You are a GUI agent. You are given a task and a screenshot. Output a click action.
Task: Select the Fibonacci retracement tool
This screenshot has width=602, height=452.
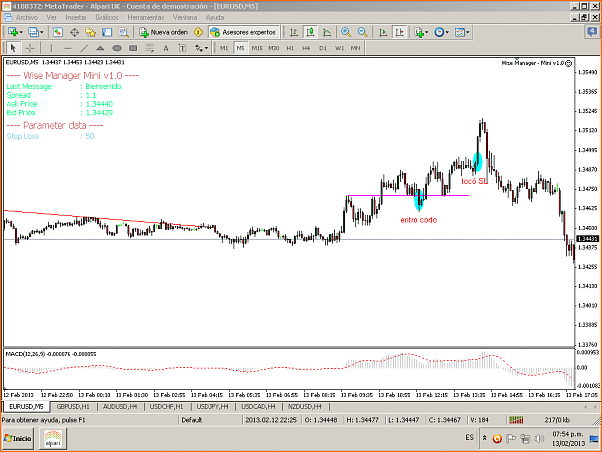click(149, 48)
